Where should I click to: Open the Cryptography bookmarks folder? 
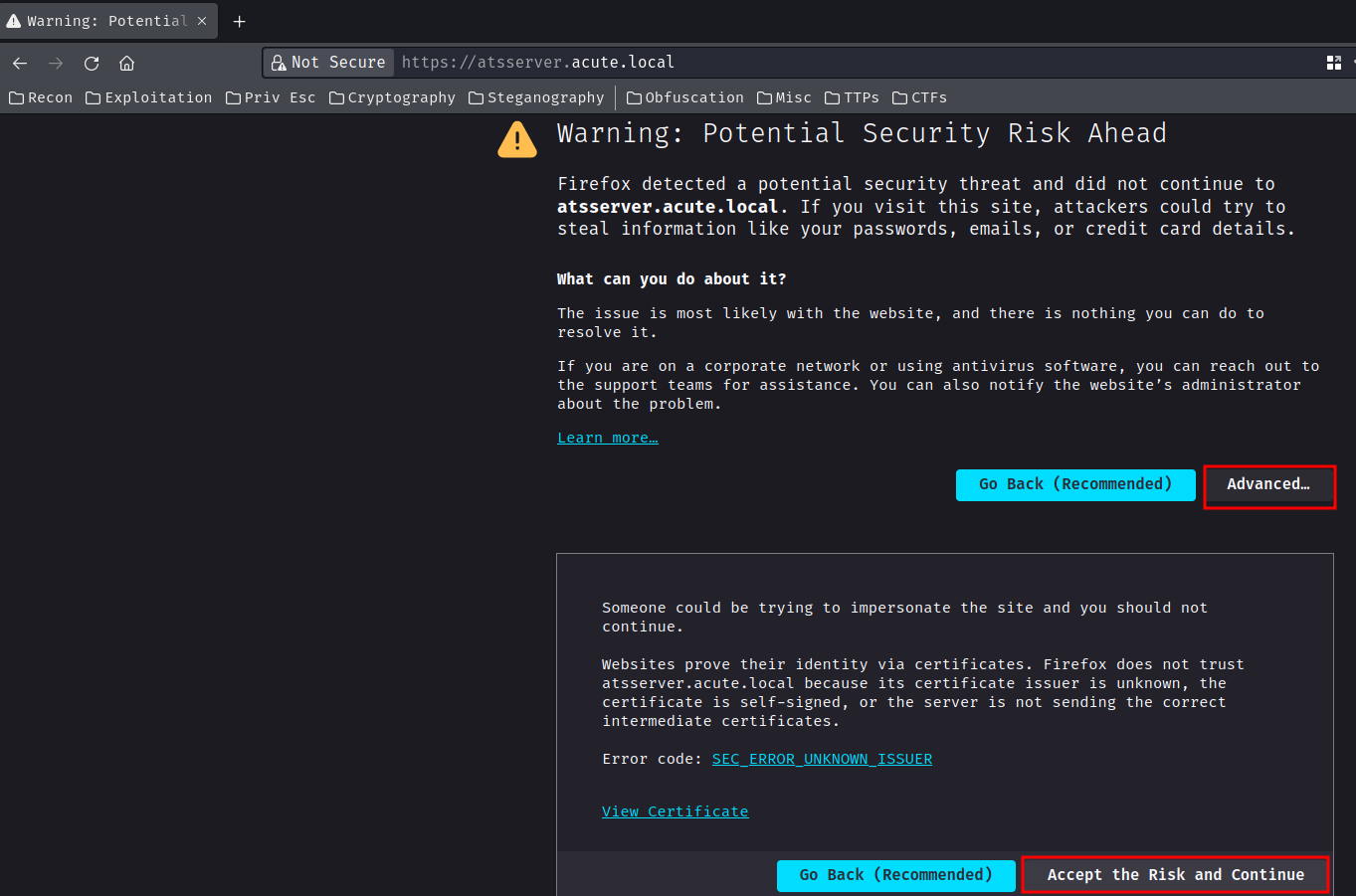[392, 97]
